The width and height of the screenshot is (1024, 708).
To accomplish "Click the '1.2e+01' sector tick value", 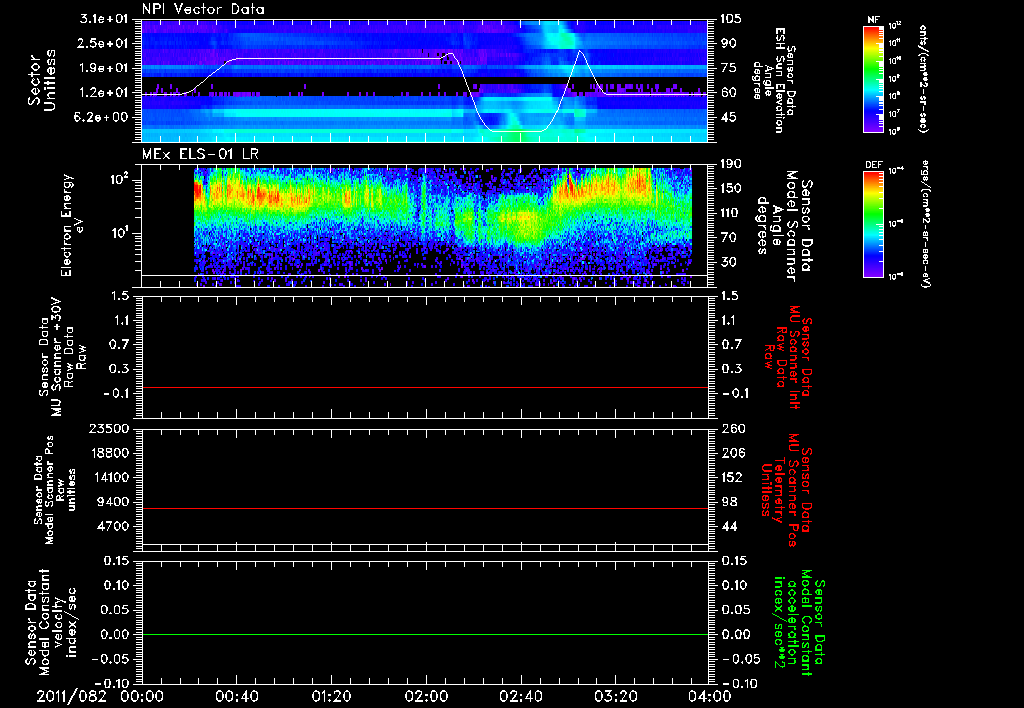I will [104, 93].
